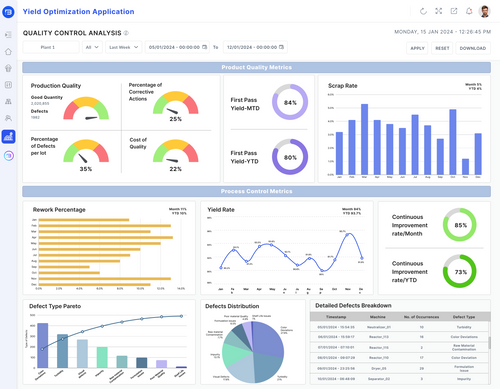Open the filled building sidebar icon
This screenshot has width=500, height=389.
tap(8, 68)
